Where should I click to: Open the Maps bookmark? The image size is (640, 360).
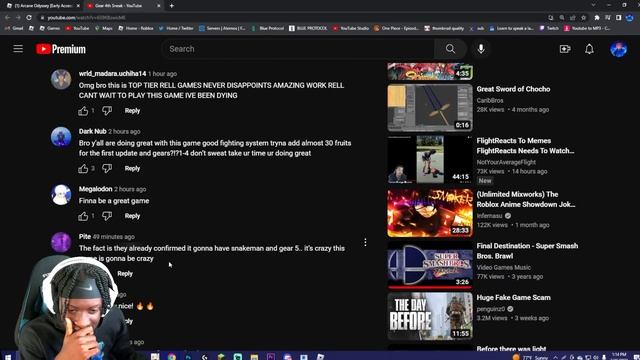tap(104, 28)
